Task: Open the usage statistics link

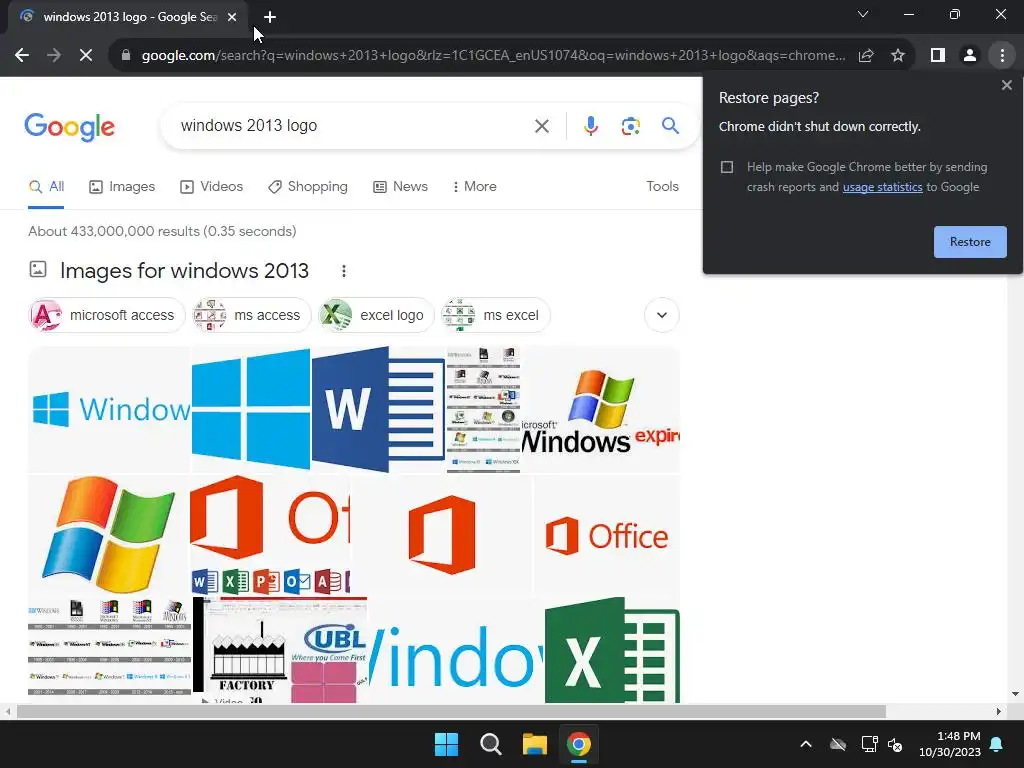Action: tap(882, 187)
